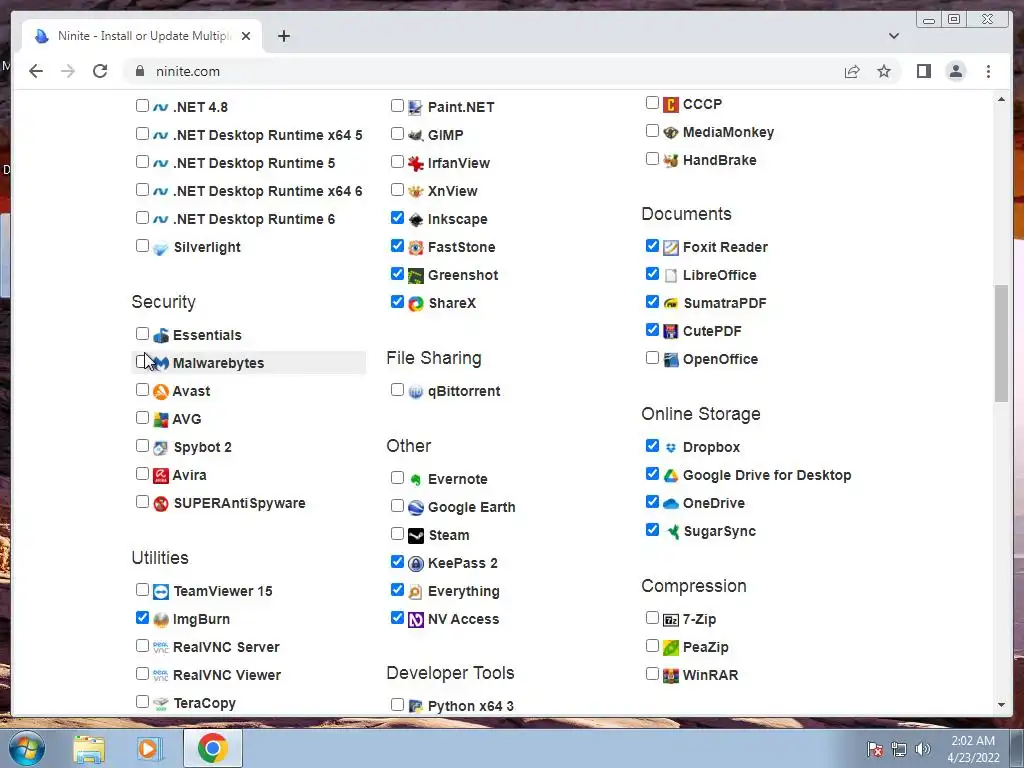Click the volume icon in system tray
This screenshot has height=768, width=1024.
922,749
